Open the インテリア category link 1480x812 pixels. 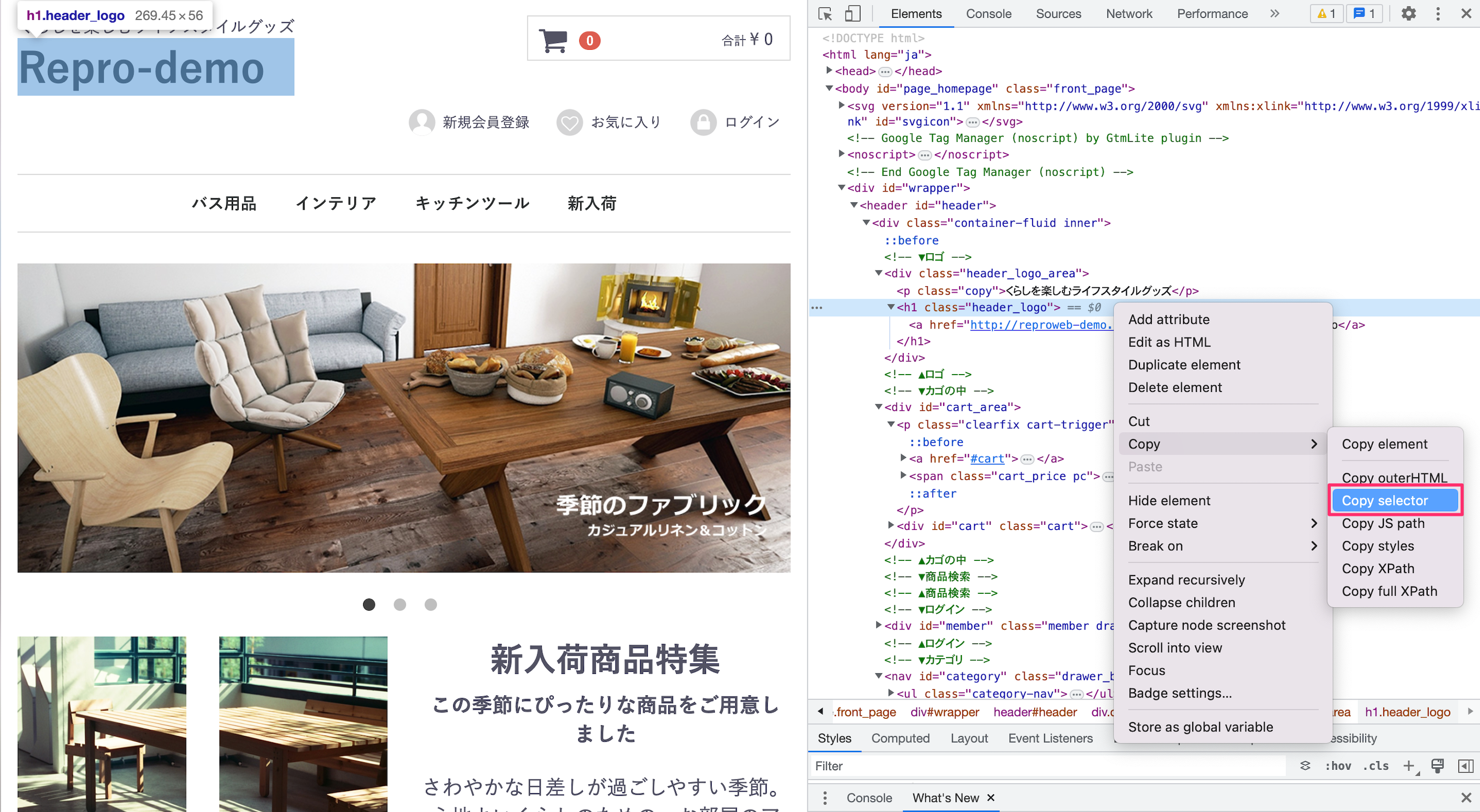[x=336, y=204]
